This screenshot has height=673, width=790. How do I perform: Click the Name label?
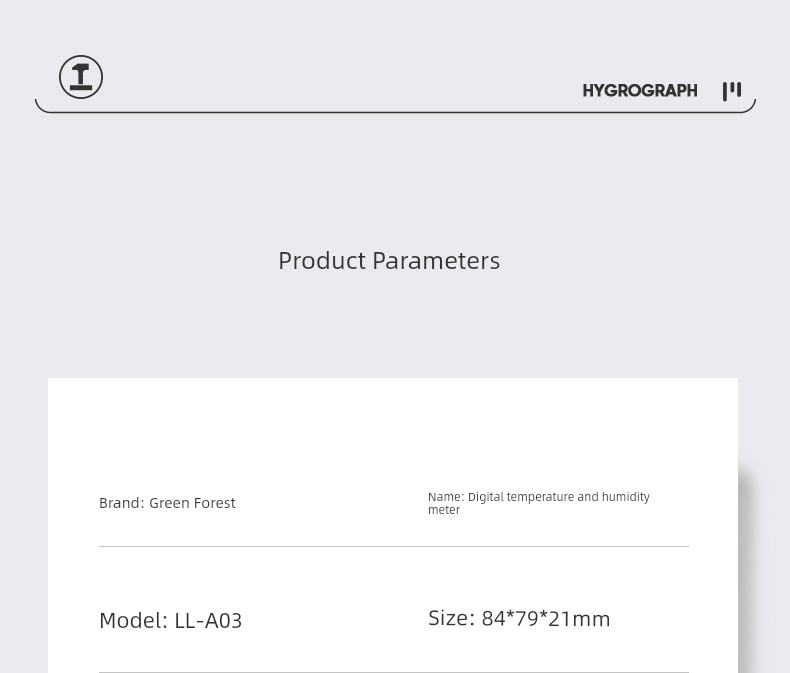point(445,497)
